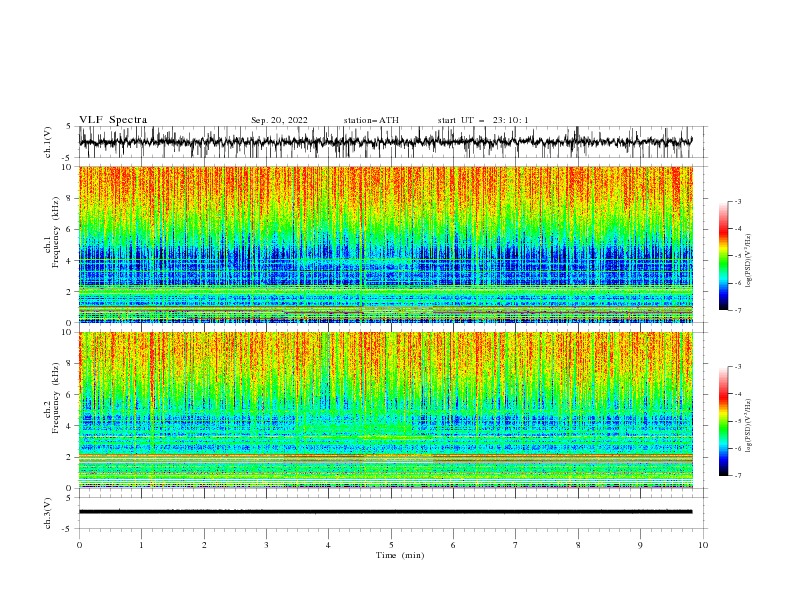Screen dimensions: 792x612
Task: Click the ch.2 spectrogram panel
Action: coord(385,410)
